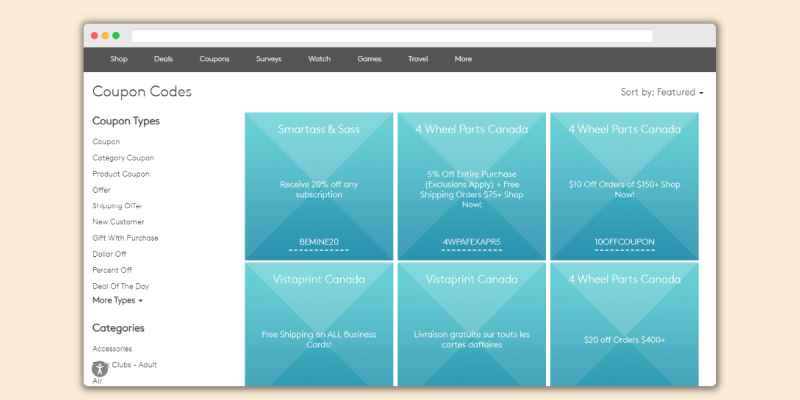
Task: Select the Accessories category
Action: click(x=112, y=349)
